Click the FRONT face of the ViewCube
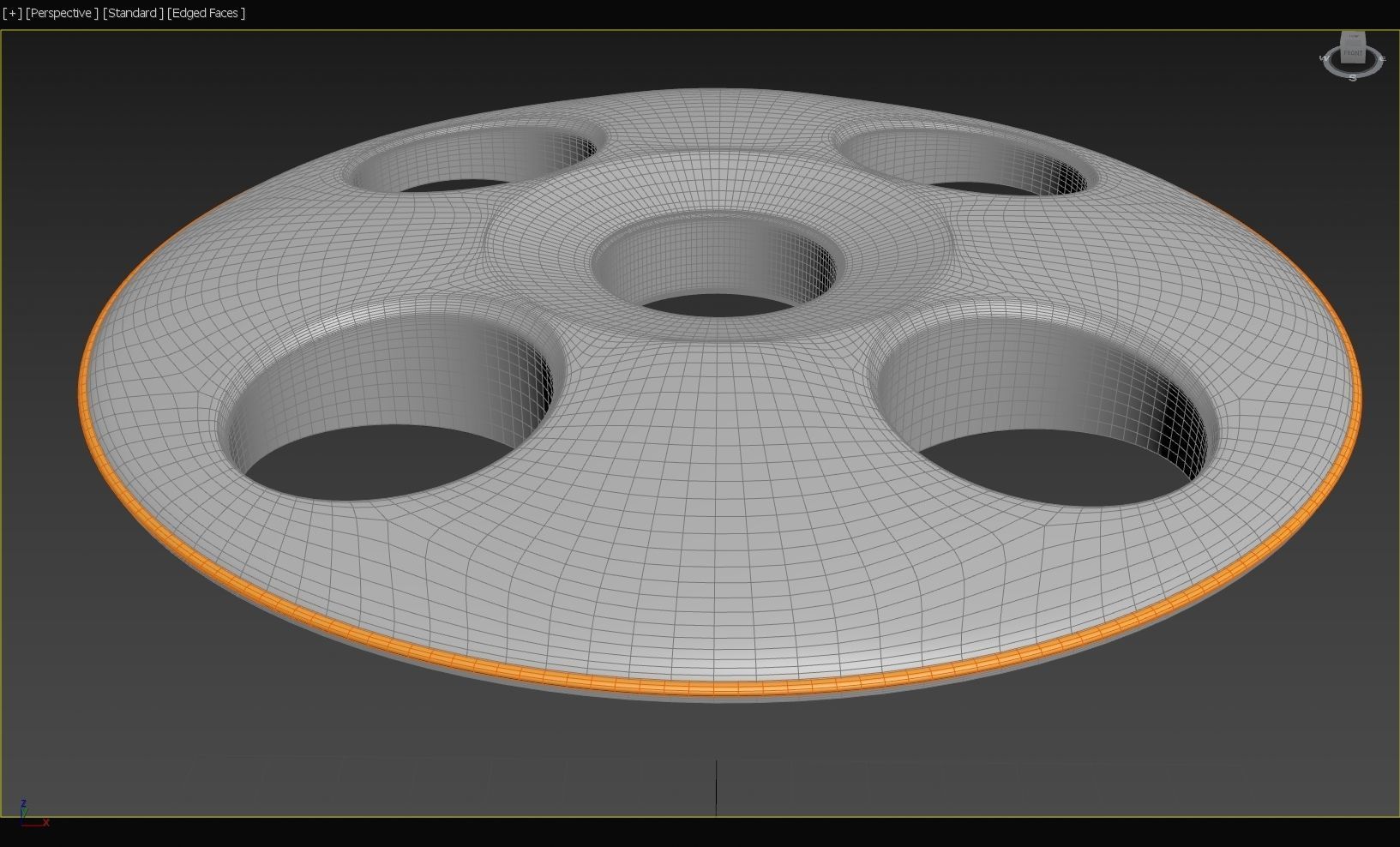Viewport: 1400px width, 847px height. 1353,51
